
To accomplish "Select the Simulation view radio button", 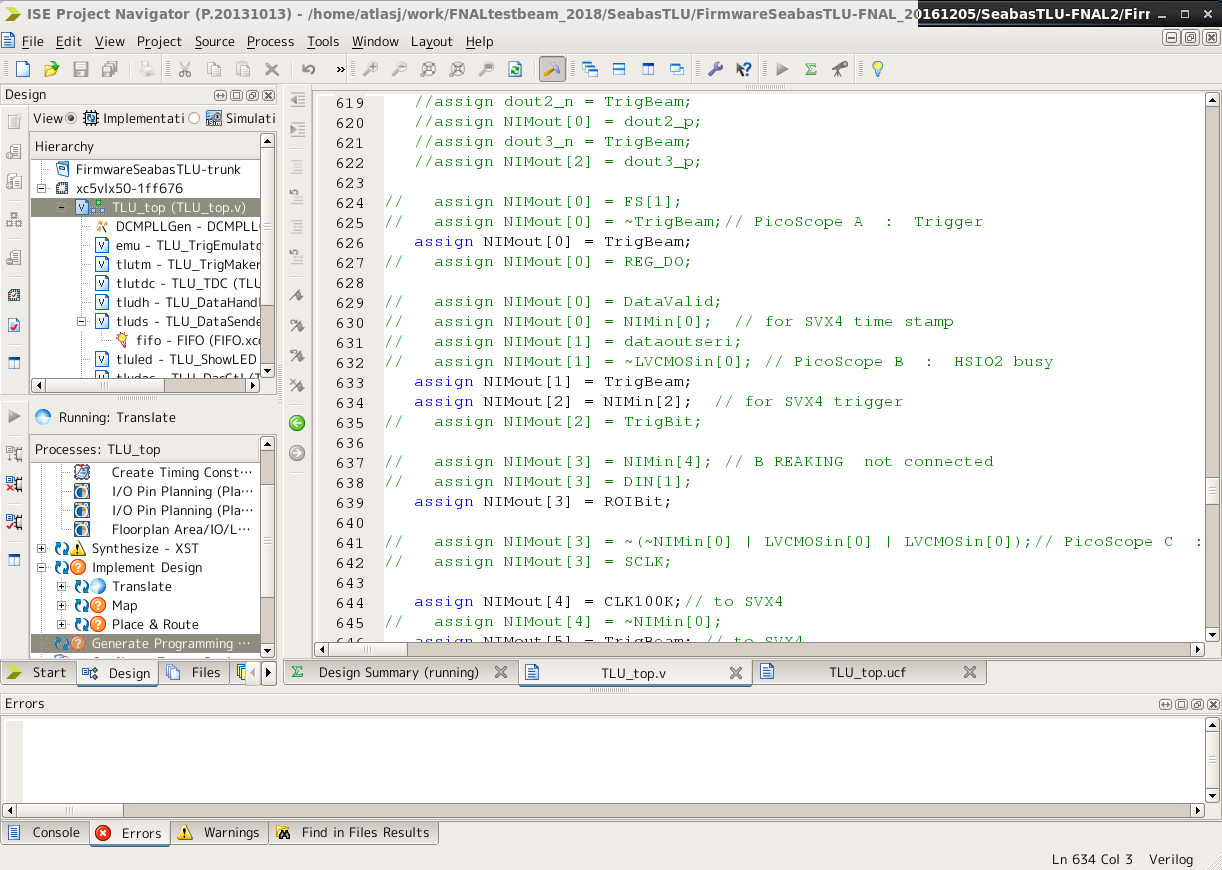I will tap(194, 118).
